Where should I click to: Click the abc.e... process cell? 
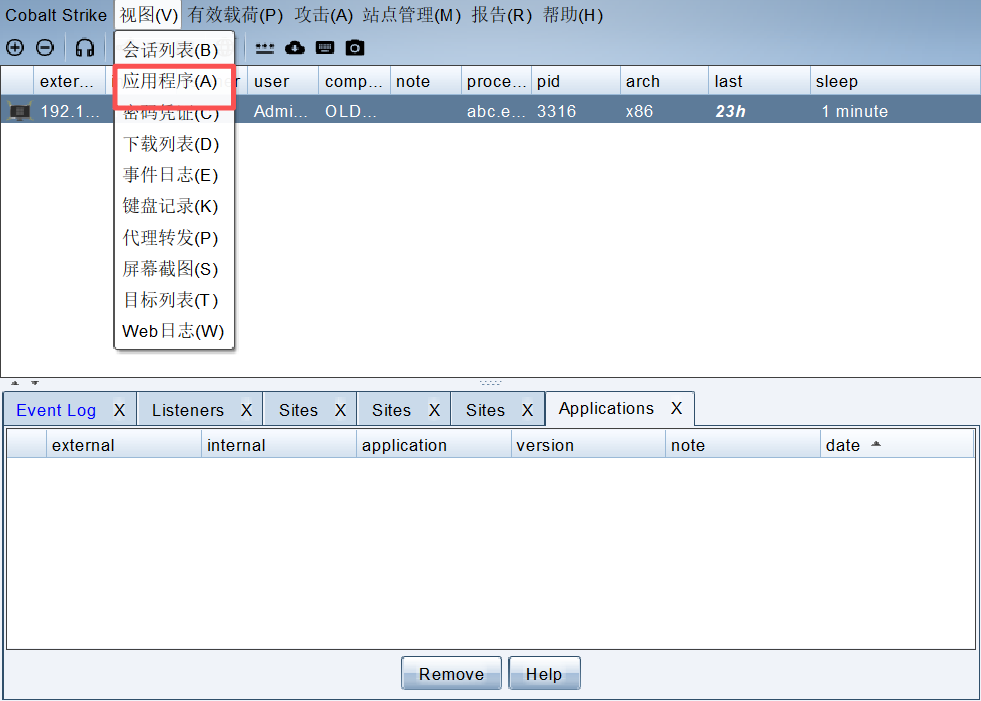point(496,111)
